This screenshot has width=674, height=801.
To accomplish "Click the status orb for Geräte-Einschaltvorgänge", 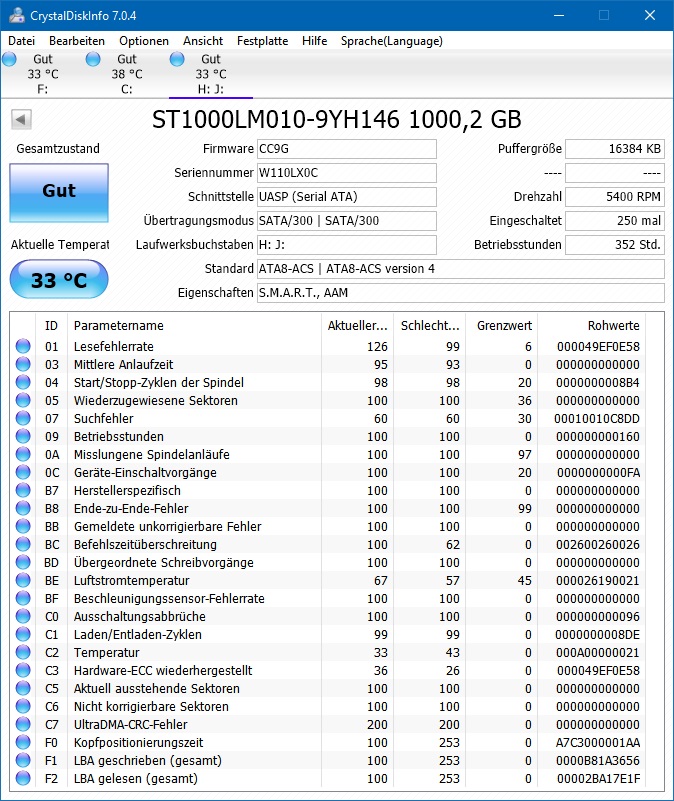I will coord(23,473).
